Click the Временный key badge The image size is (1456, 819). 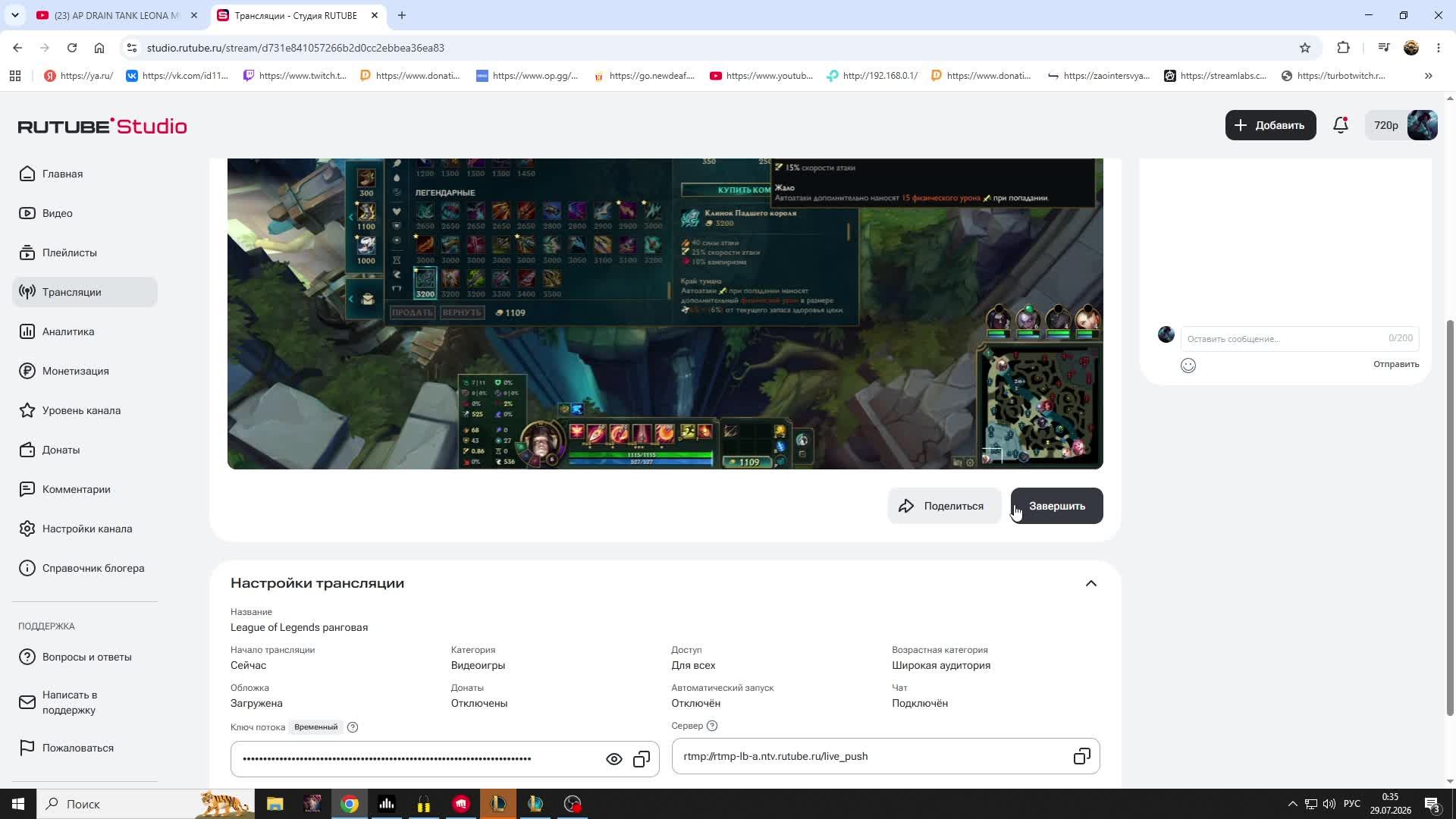315,727
